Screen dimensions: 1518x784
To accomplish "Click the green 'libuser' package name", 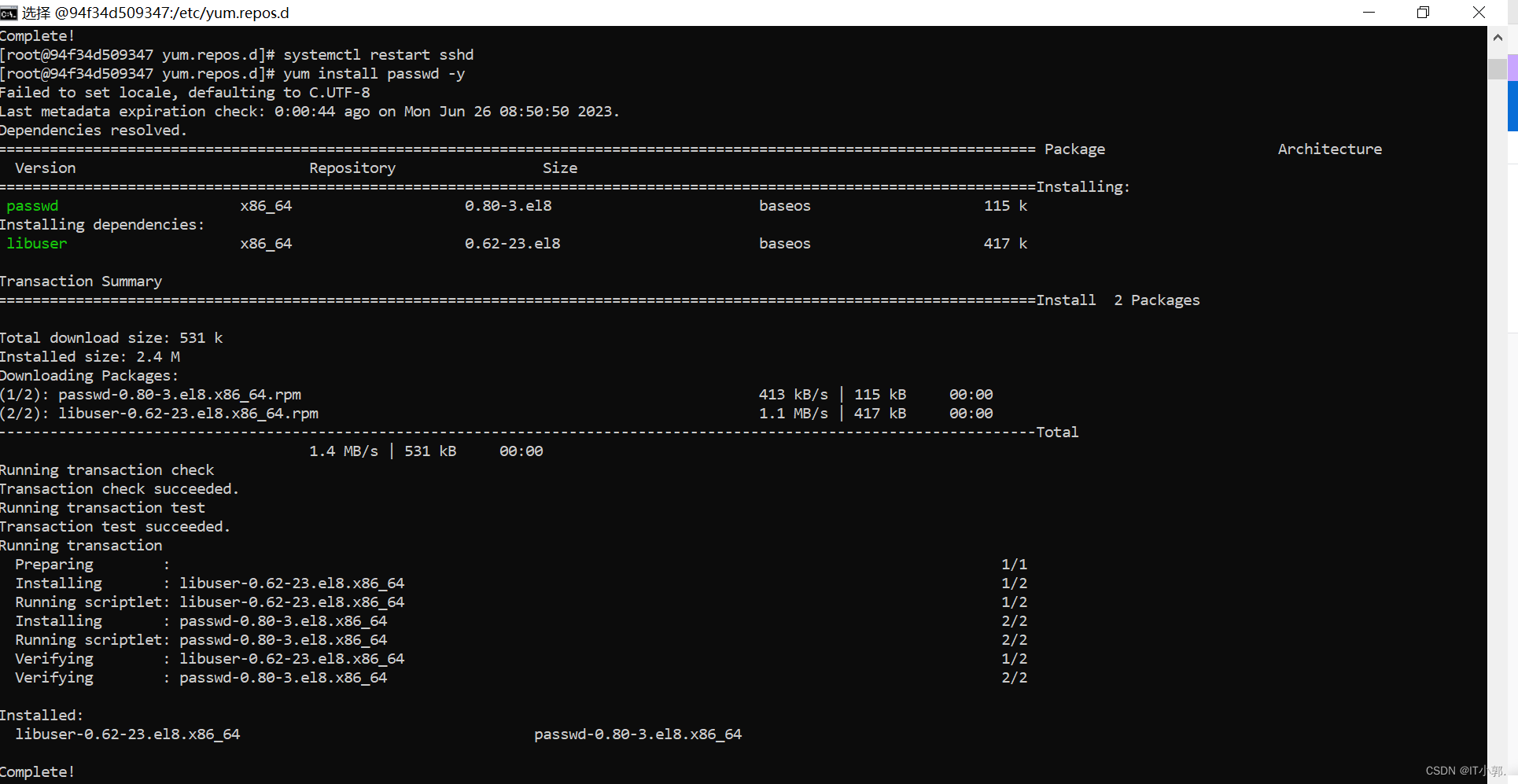I will (x=37, y=243).
